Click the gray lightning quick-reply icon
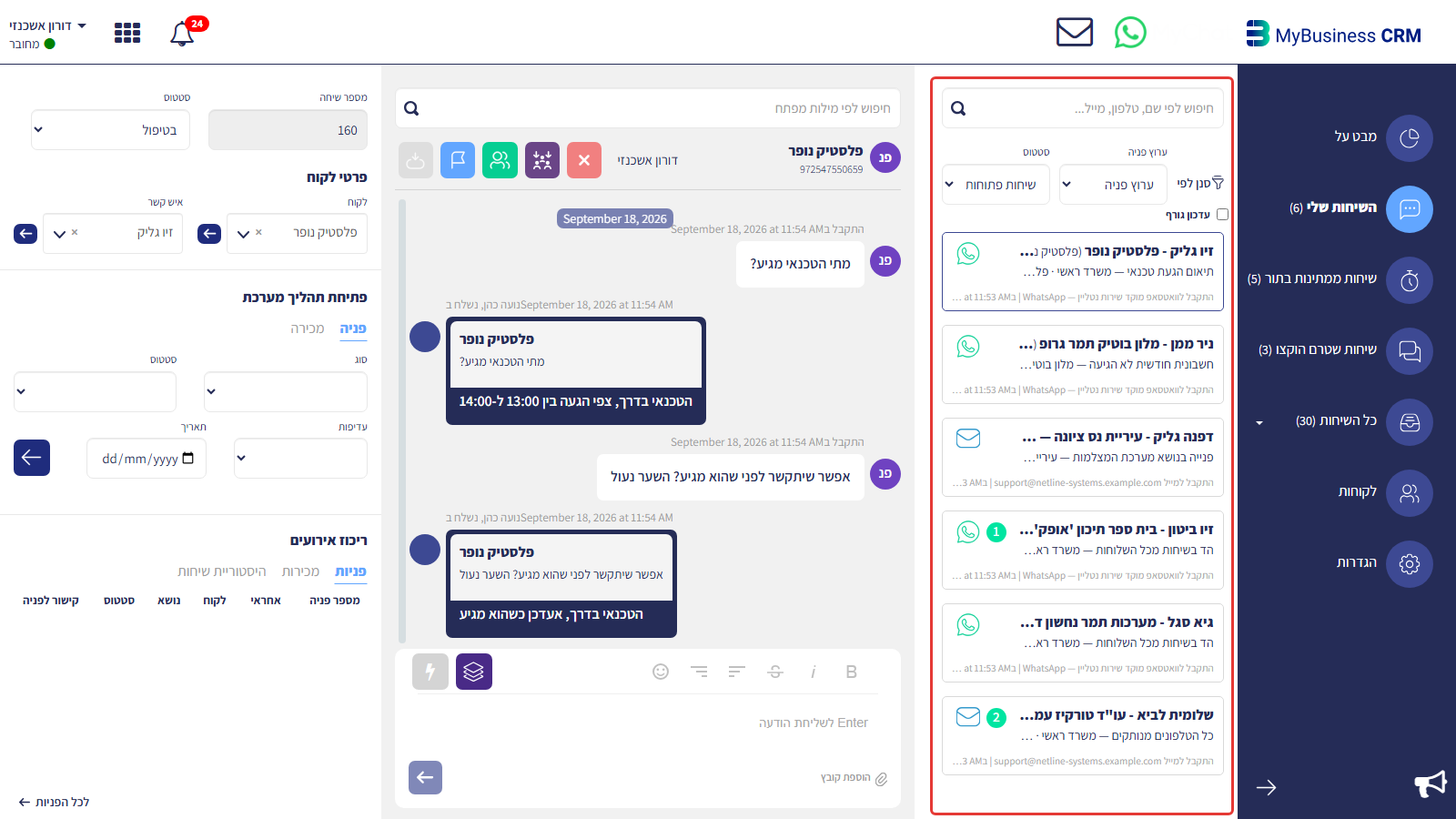Image resolution: width=1456 pixels, height=819 pixels. pyautogui.click(x=430, y=672)
